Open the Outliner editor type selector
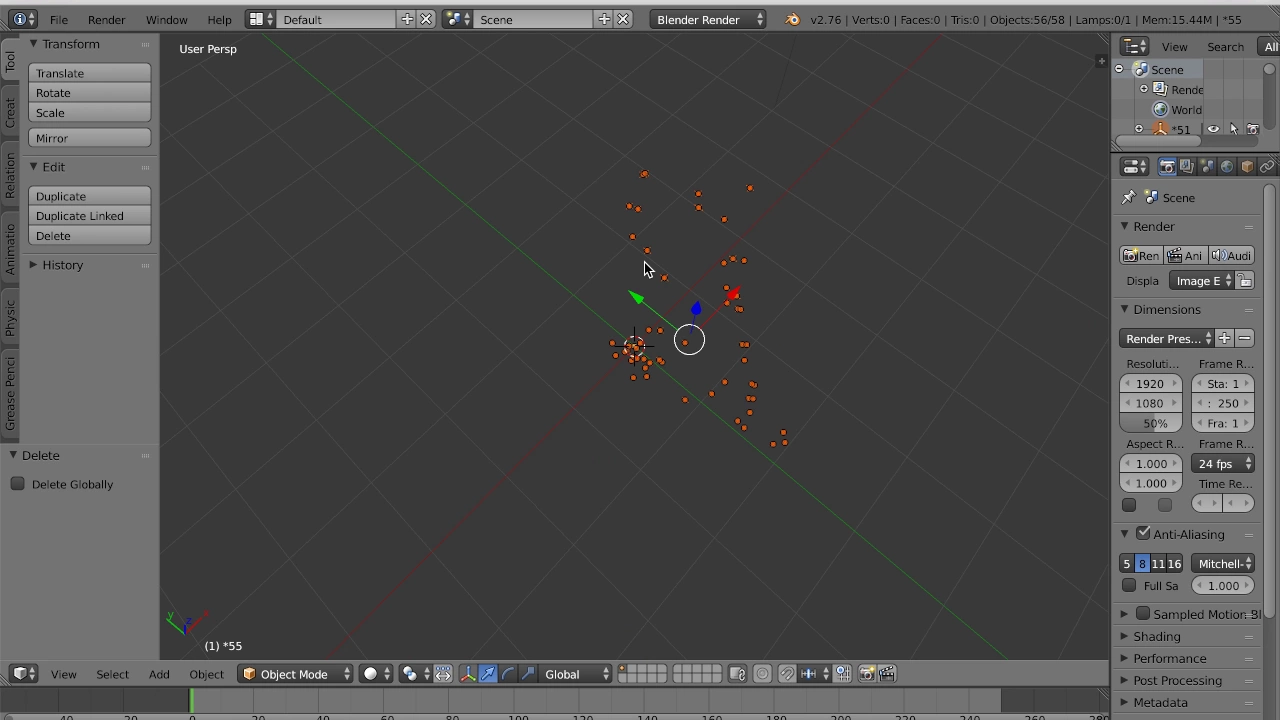Viewport: 1280px width, 720px height. click(x=1135, y=47)
